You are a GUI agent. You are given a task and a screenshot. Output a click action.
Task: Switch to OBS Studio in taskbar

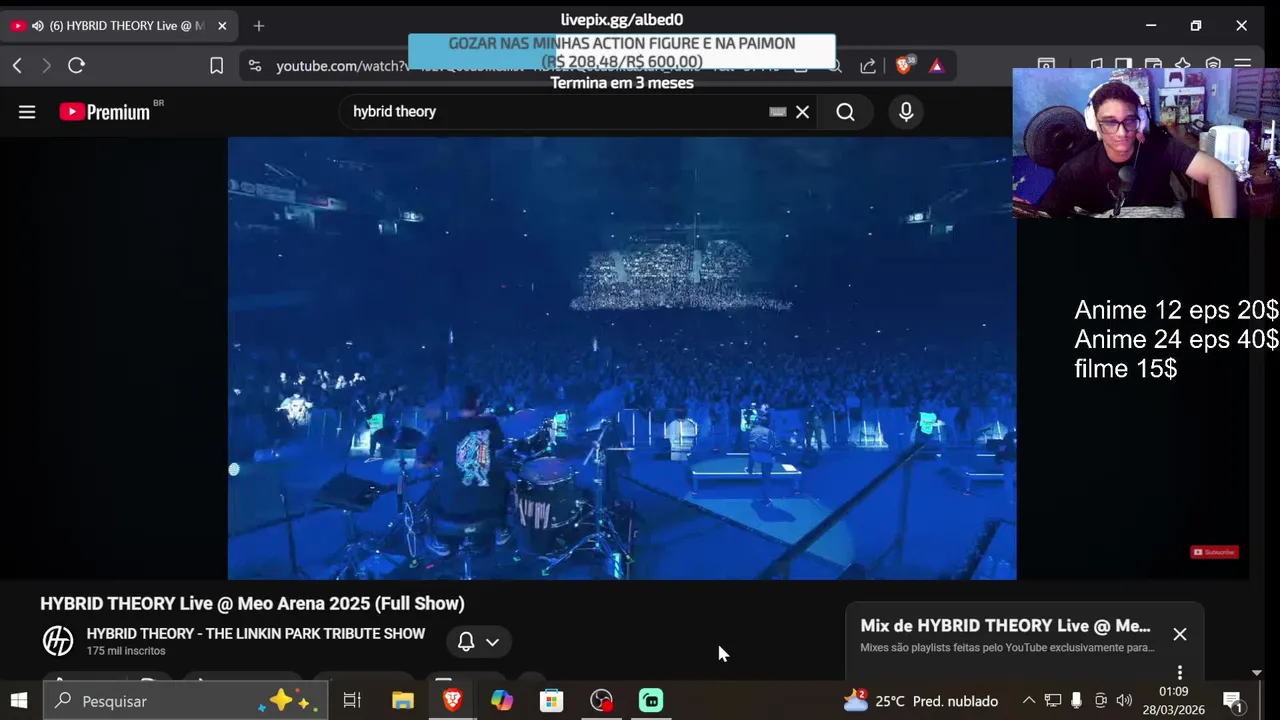(601, 701)
